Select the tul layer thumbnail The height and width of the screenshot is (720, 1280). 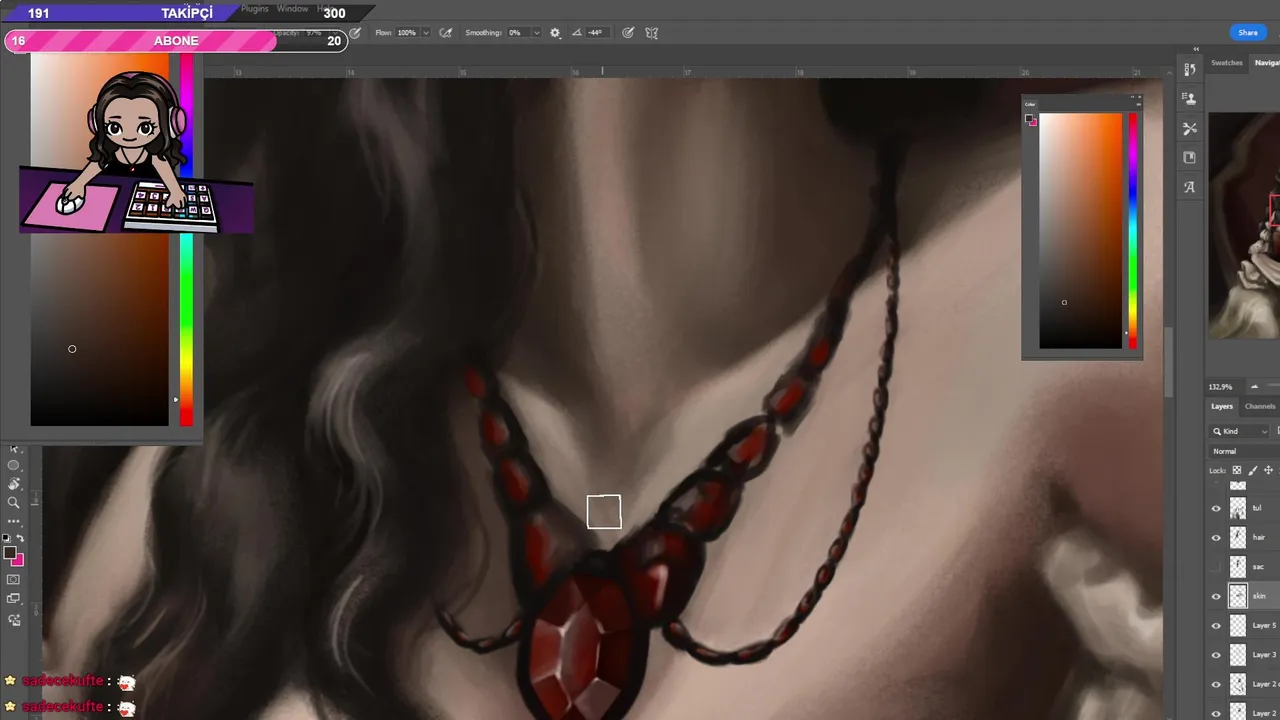pos(1238,508)
